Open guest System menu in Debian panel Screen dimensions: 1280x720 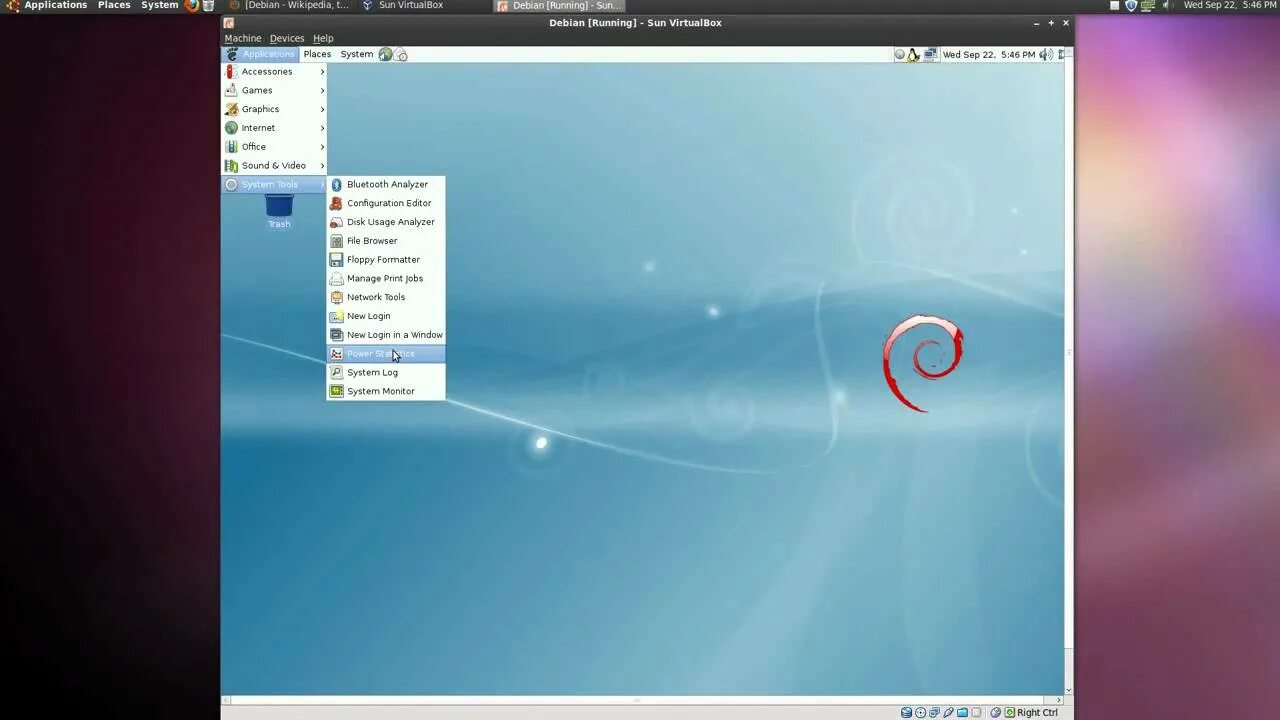pyautogui.click(x=356, y=54)
